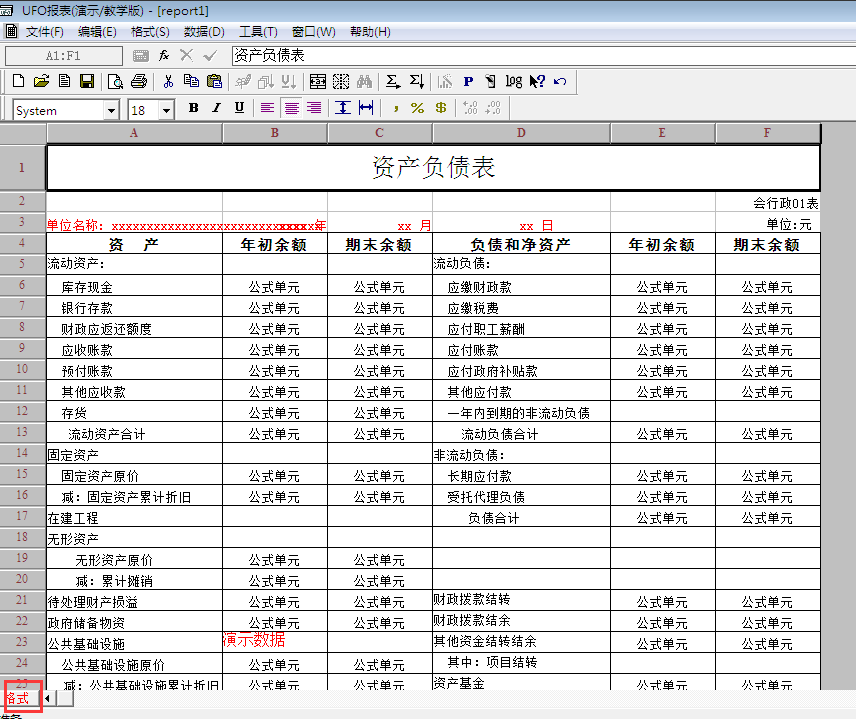Toggle Italic formatting
The image size is (856, 719).
coord(216,108)
